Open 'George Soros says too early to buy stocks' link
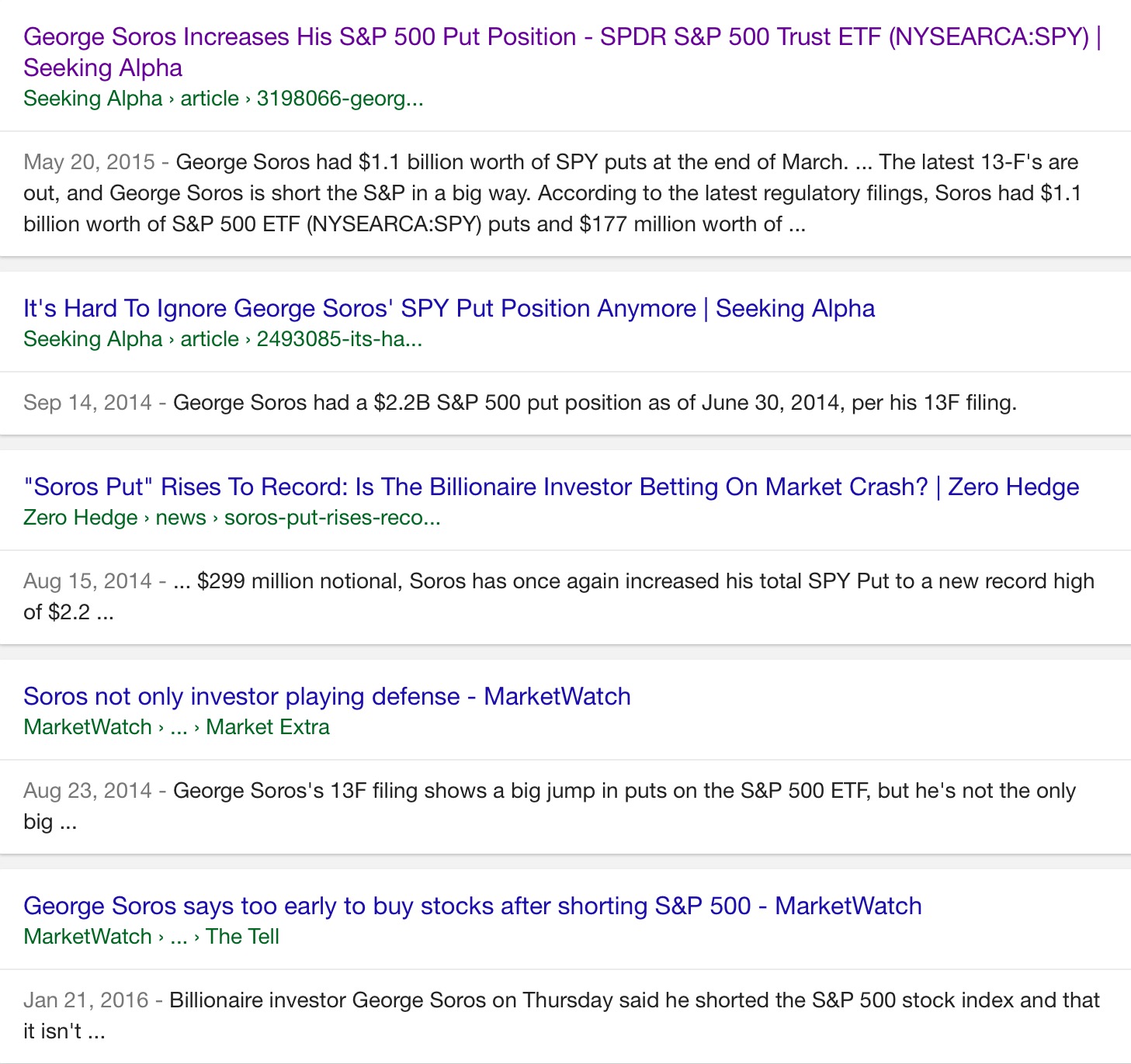The image size is (1131, 1064). click(473, 906)
